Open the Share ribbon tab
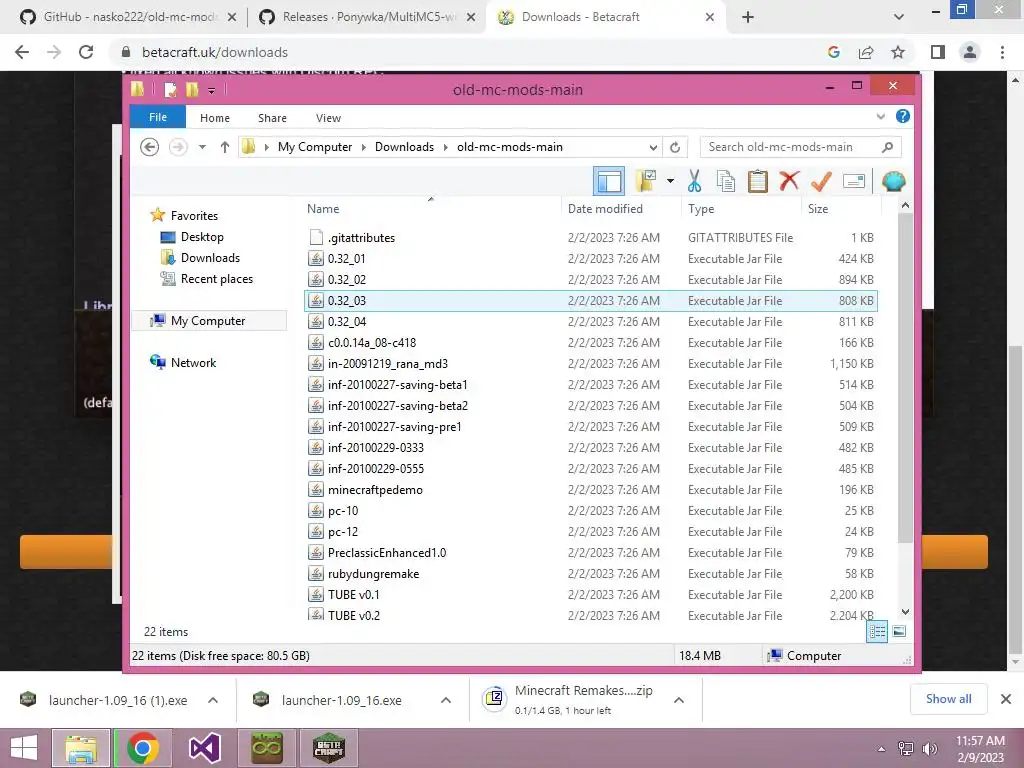Screen dimensions: 1024x768 pyautogui.click(x=272, y=118)
